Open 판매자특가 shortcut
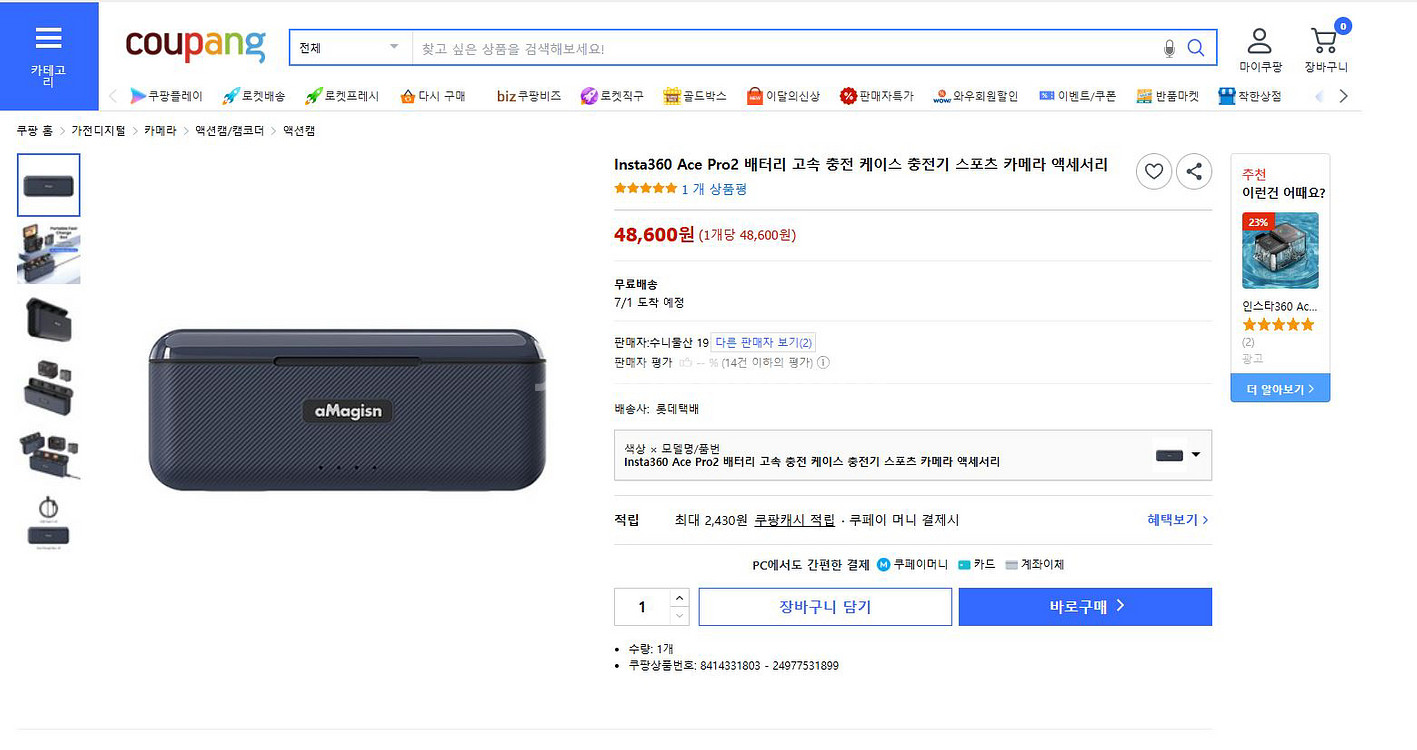Viewport: 1417px width, 750px height. (x=877, y=96)
